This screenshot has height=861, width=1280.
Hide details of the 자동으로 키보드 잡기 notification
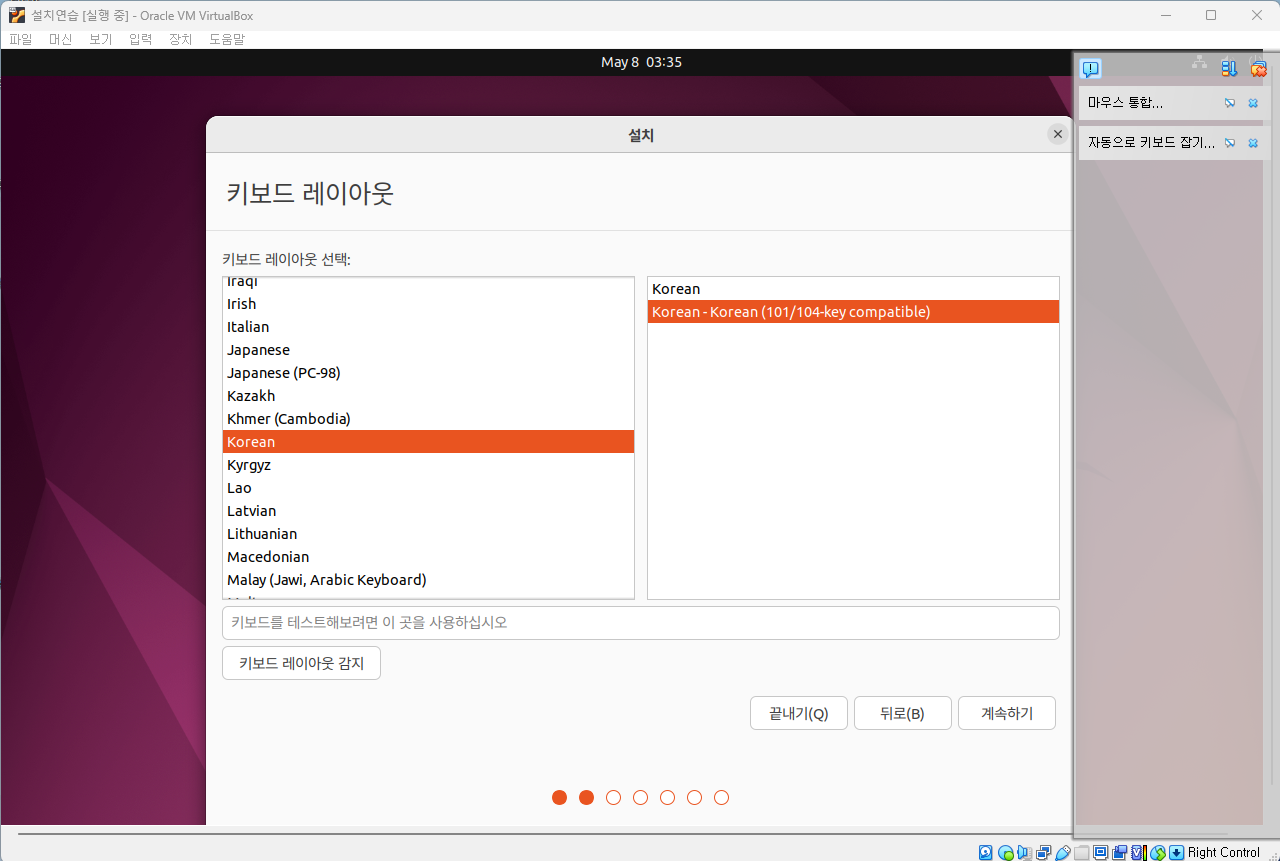(1230, 143)
